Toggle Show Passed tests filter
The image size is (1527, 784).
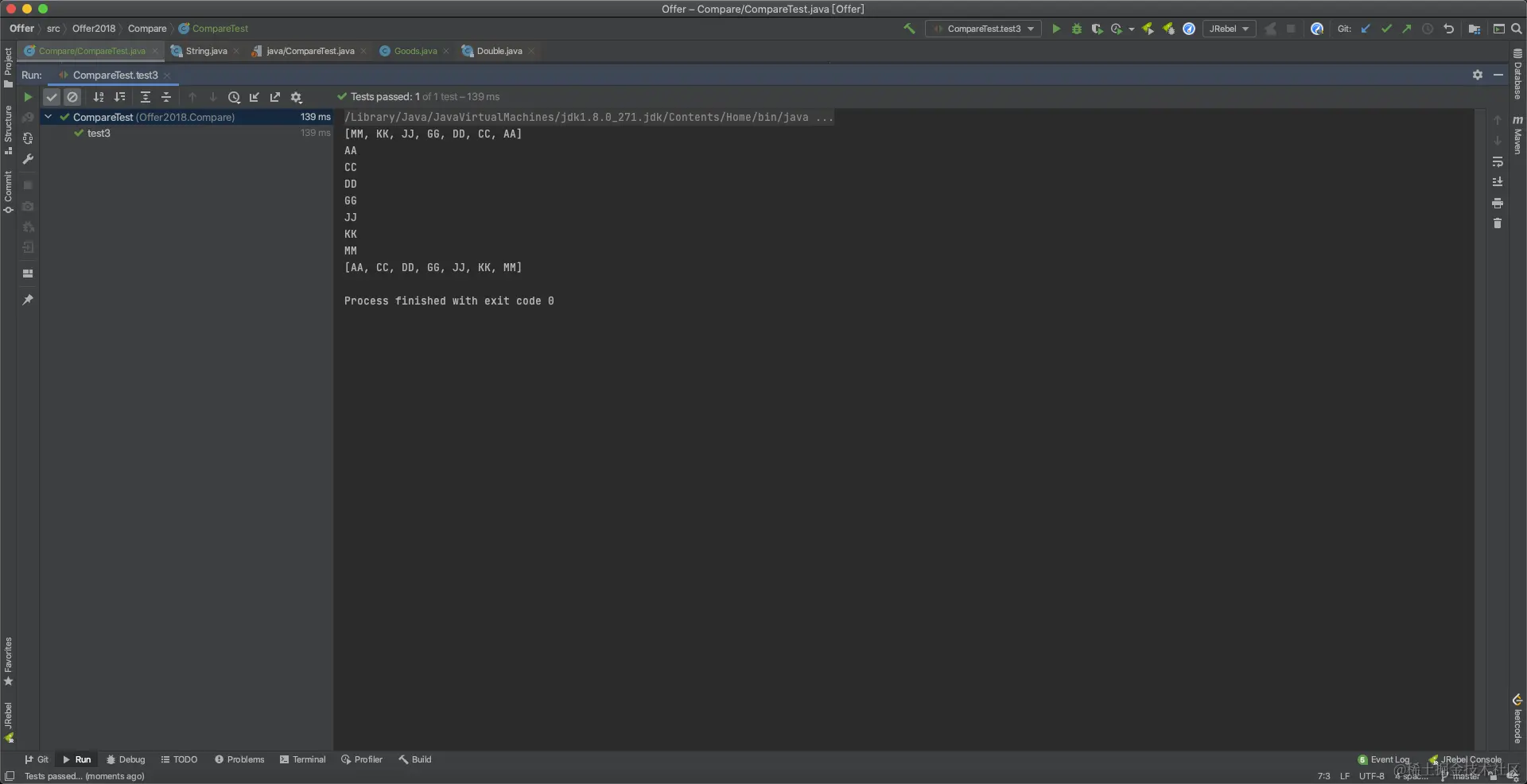tap(52, 97)
